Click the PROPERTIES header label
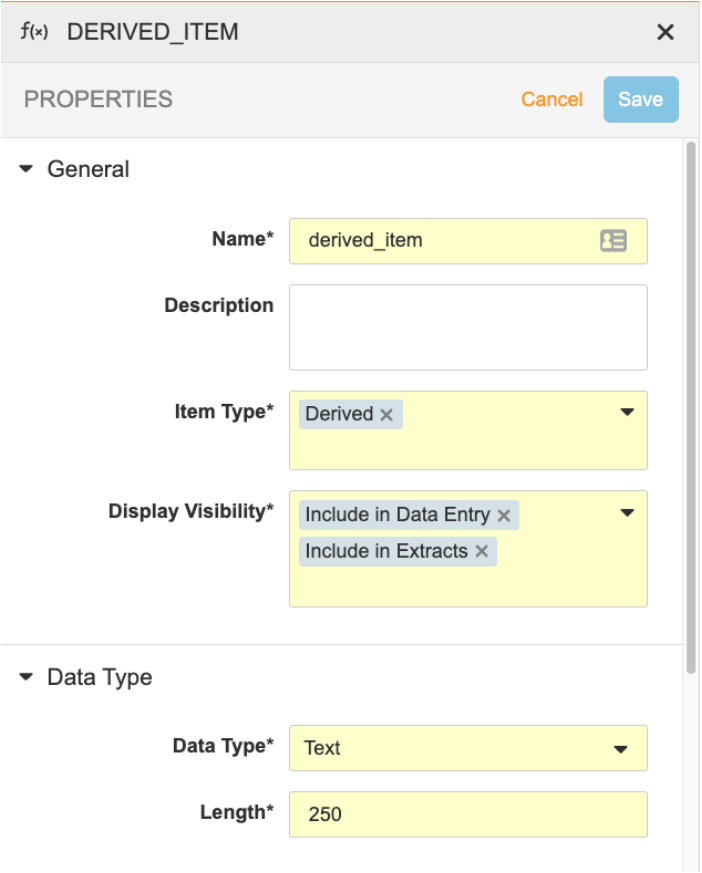The height and width of the screenshot is (873, 702). (98, 100)
